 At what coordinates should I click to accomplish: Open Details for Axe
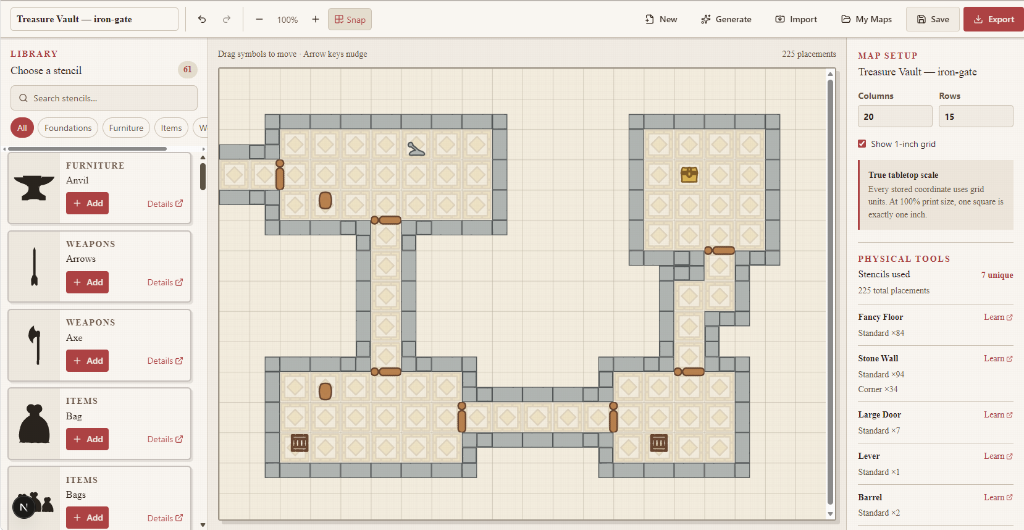(165, 361)
